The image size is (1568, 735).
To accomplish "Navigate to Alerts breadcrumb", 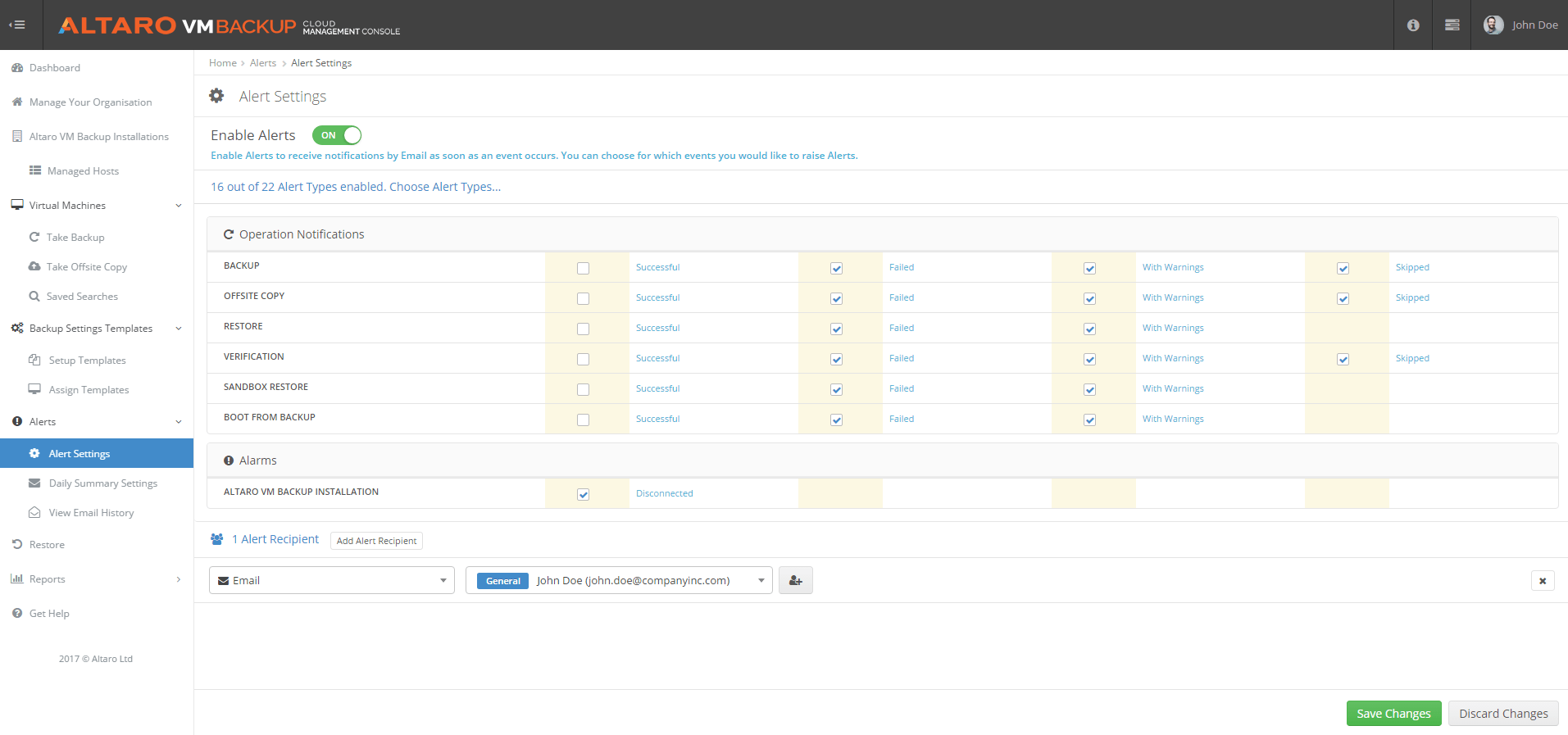I will [x=263, y=63].
